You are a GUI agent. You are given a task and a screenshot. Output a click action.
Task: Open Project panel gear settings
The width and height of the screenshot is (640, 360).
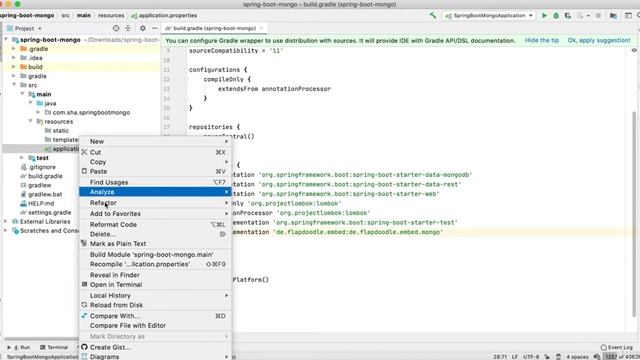point(142,28)
